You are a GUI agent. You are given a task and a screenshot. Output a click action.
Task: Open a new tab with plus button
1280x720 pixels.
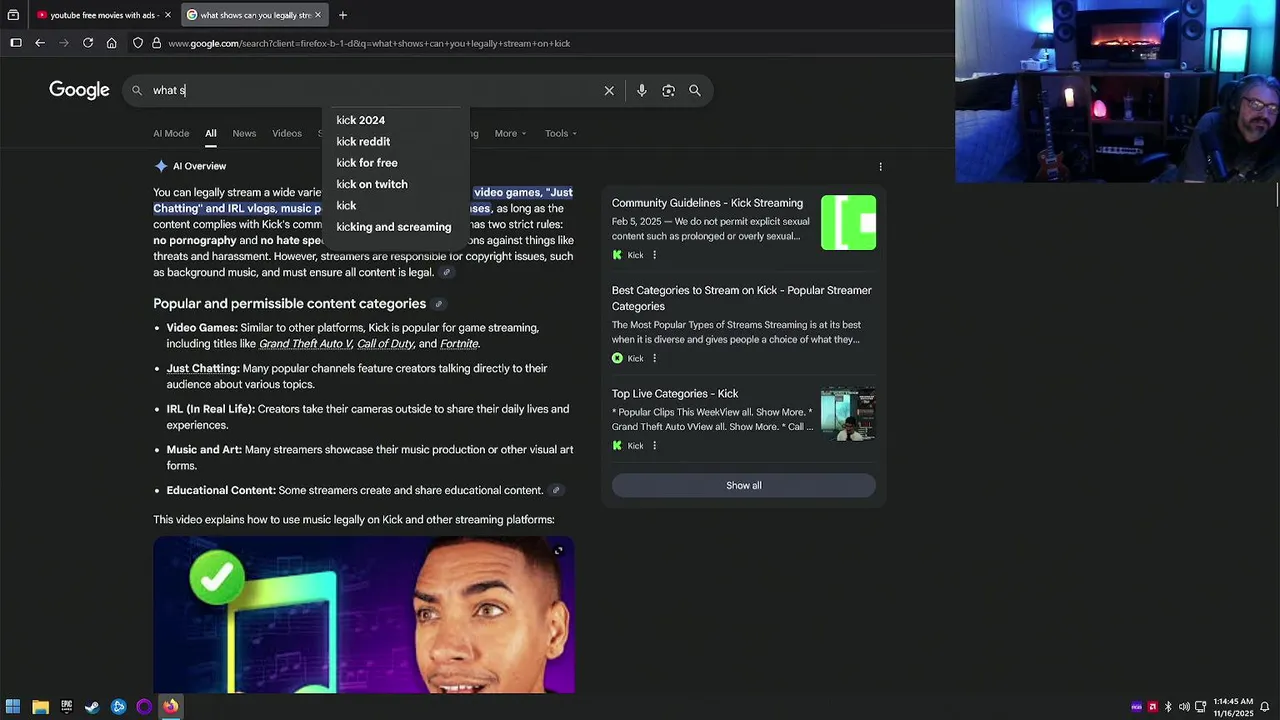pos(343,15)
